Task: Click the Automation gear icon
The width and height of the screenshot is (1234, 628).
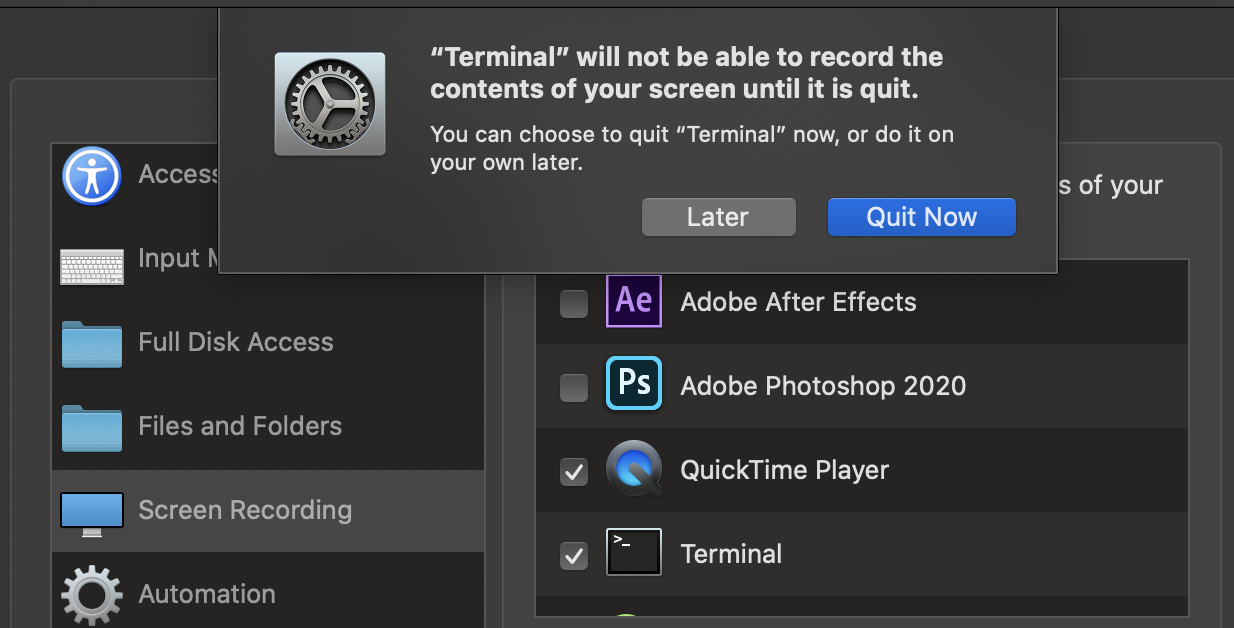Action: [92, 596]
